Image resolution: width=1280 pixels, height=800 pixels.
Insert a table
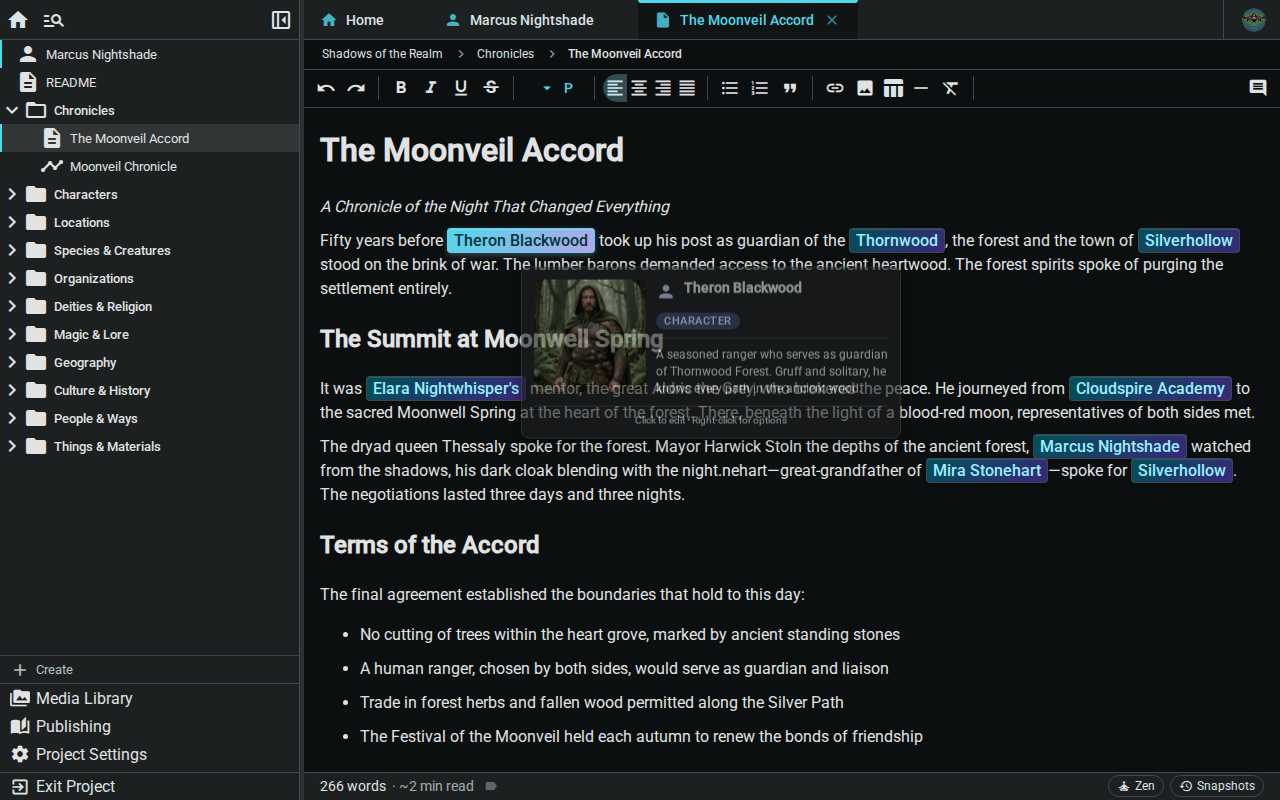893,88
